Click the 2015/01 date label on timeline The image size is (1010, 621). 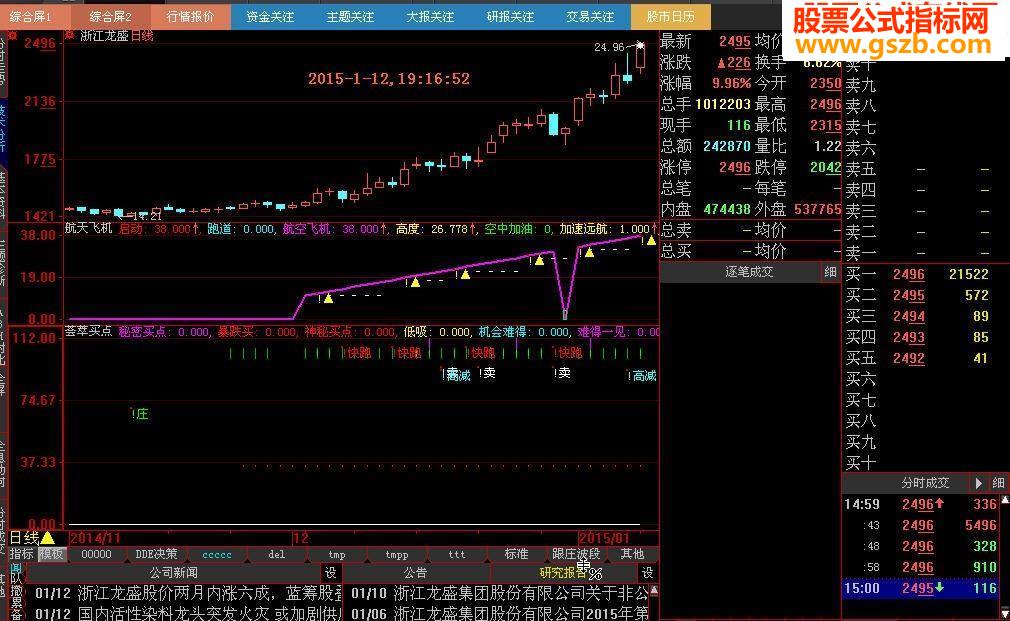[x=604, y=538]
